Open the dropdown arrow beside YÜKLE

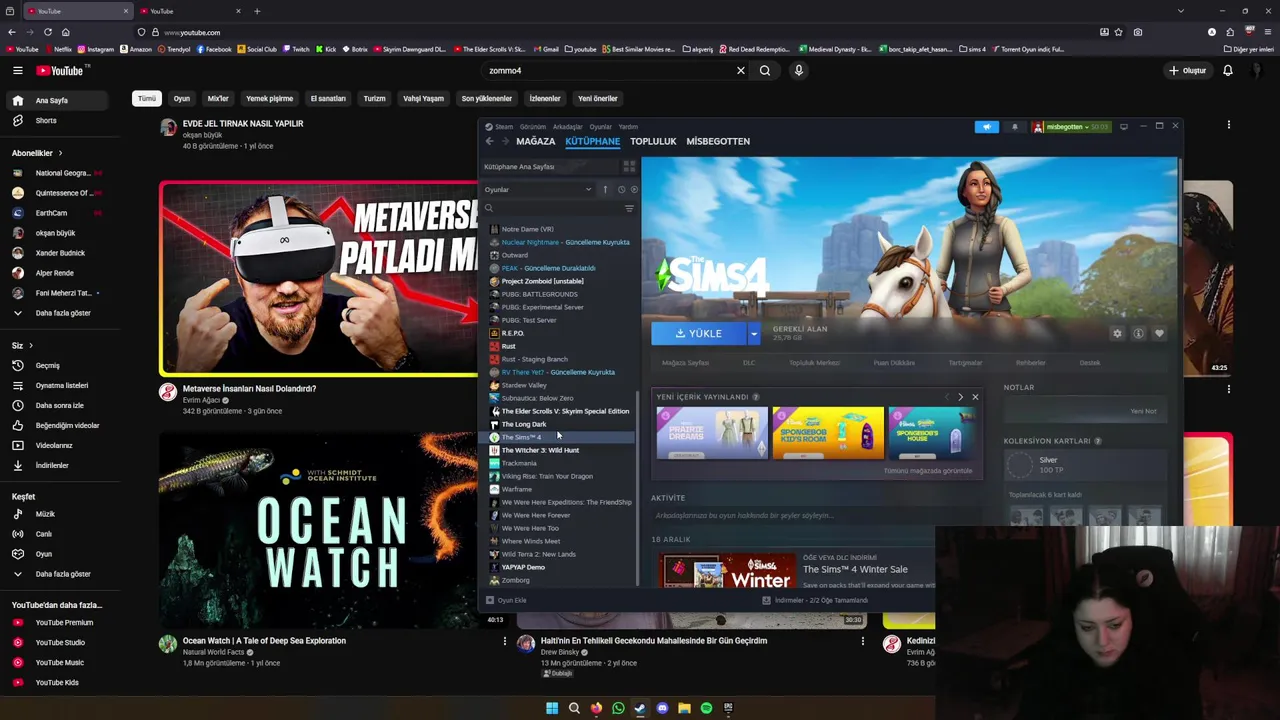click(x=754, y=333)
